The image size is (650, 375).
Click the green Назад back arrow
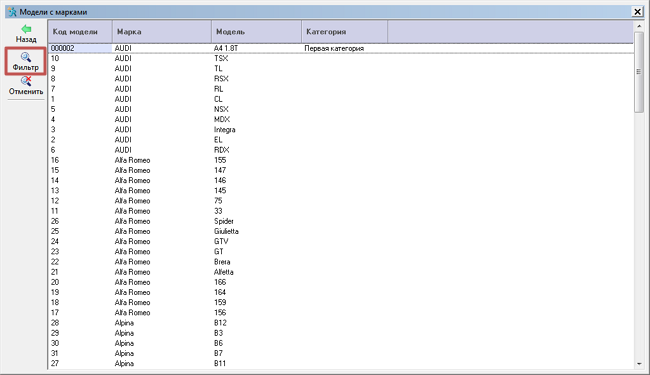click(26, 33)
